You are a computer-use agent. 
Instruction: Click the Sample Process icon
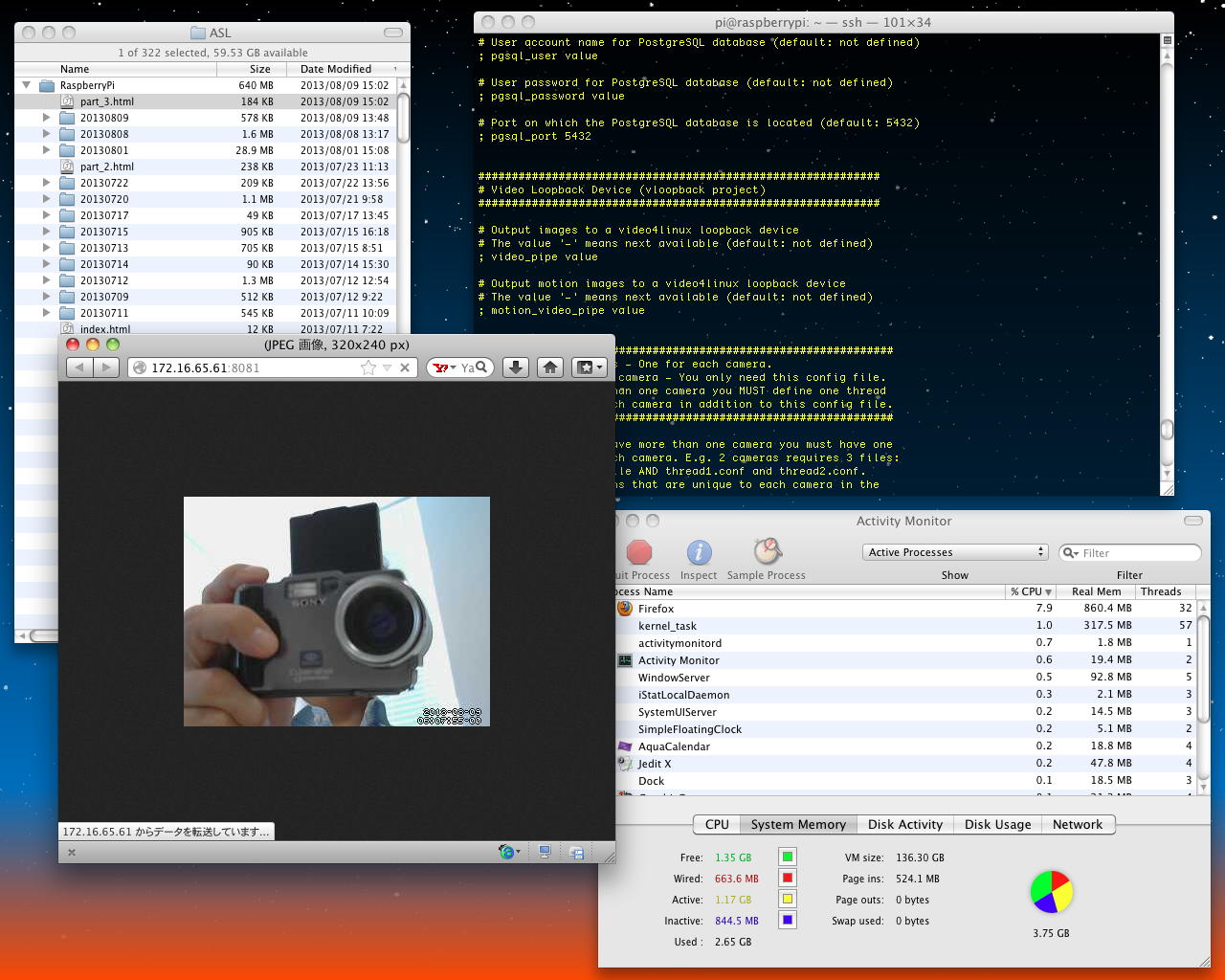tap(767, 551)
